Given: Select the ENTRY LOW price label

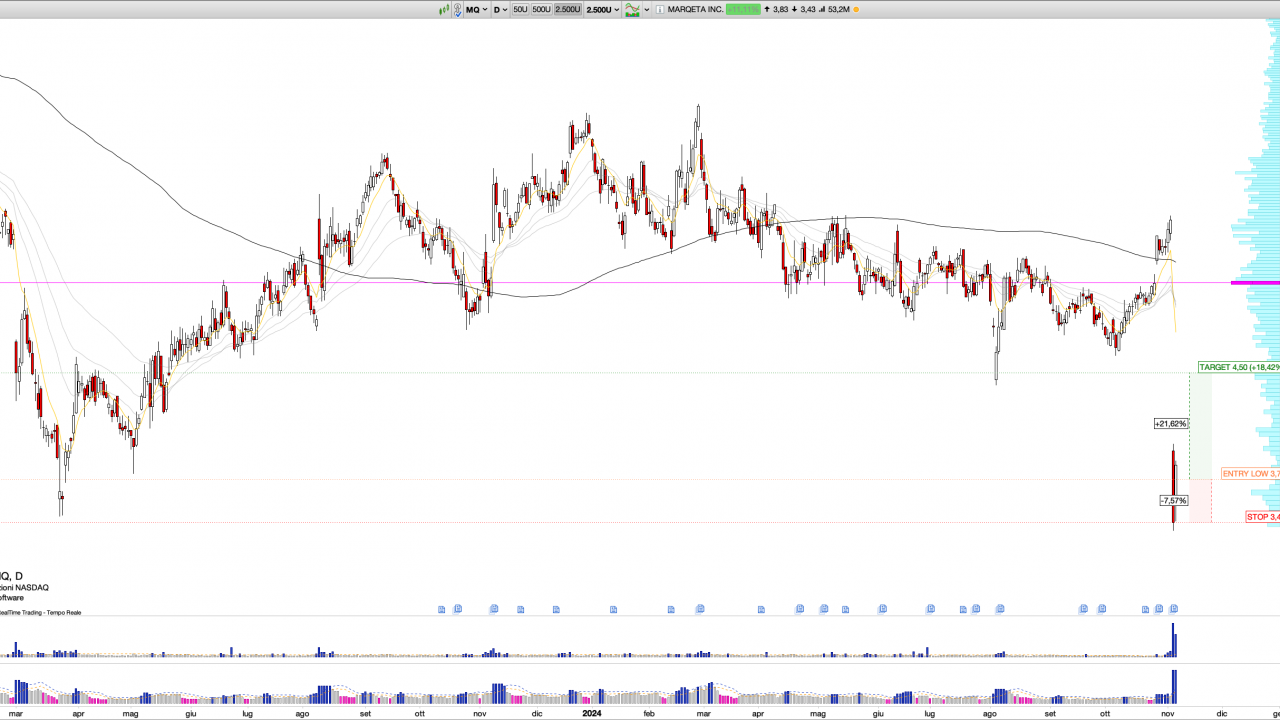Looking at the screenshot, I should [x=1251, y=474].
